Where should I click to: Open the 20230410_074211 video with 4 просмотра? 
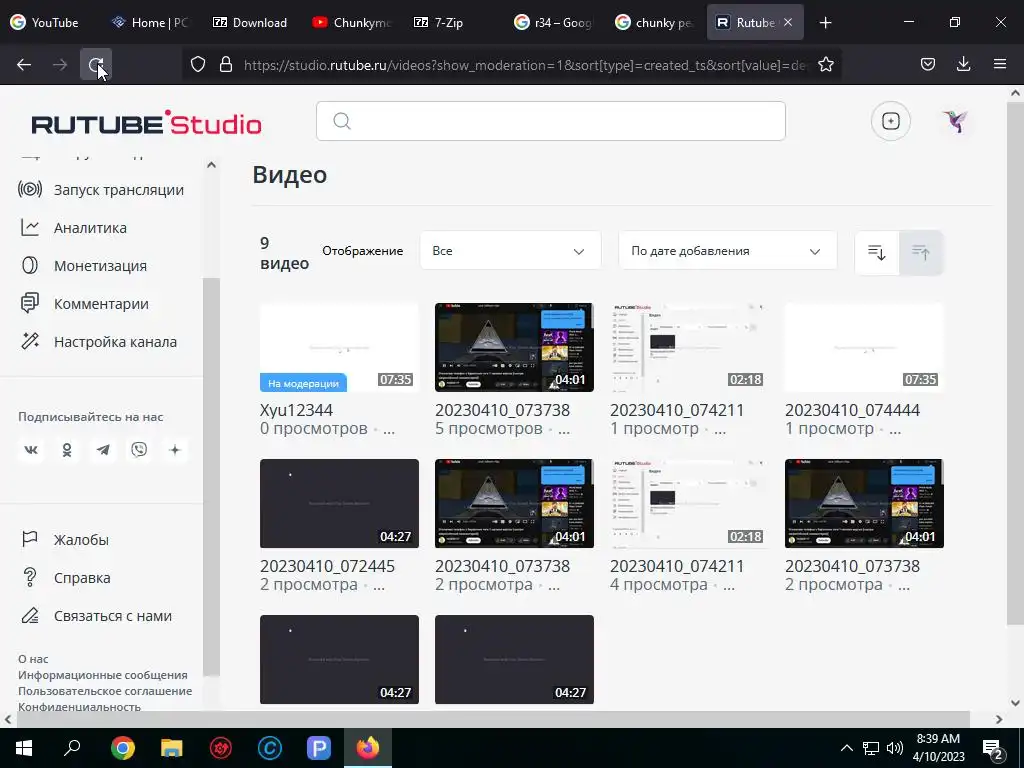coord(689,504)
